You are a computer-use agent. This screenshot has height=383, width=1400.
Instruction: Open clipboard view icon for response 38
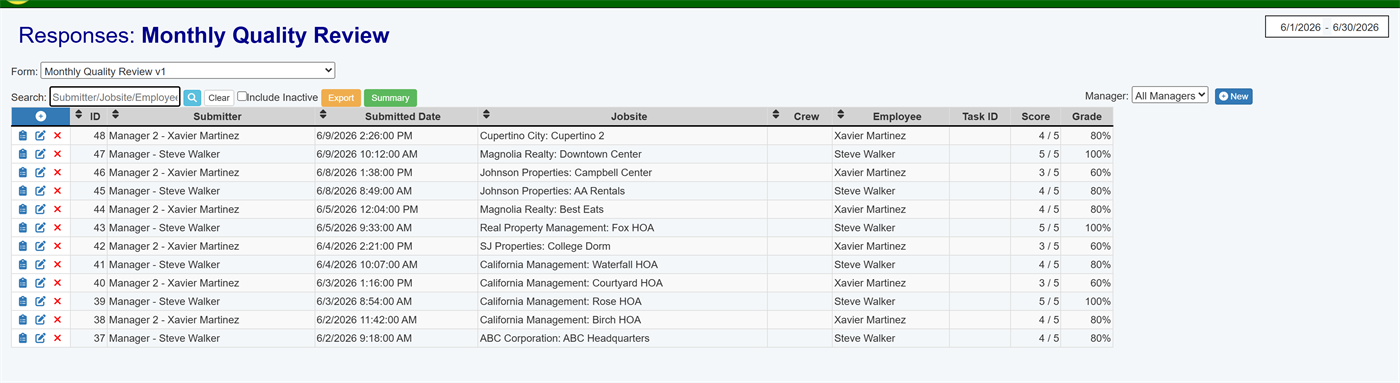coord(23,320)
